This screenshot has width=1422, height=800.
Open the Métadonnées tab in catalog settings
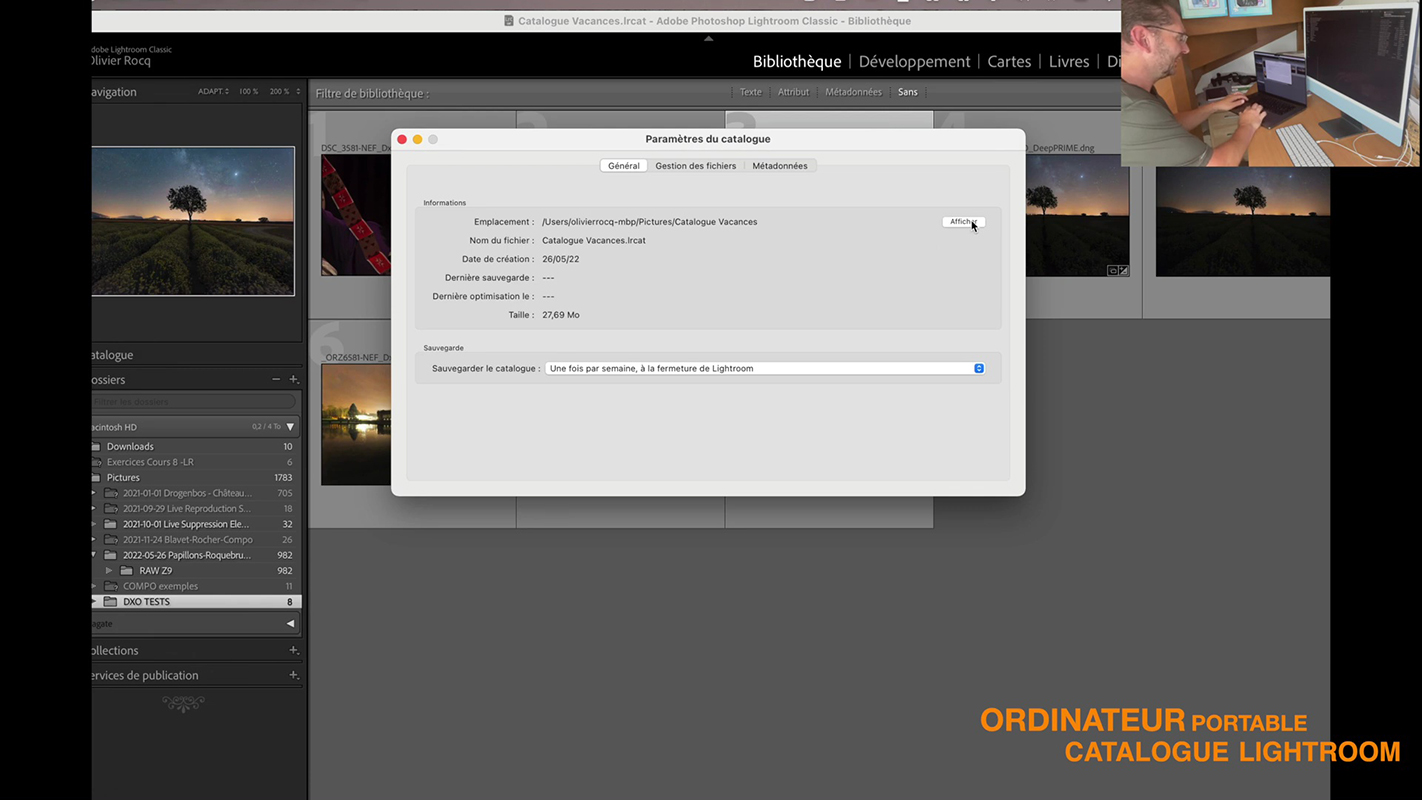[779, 166]
